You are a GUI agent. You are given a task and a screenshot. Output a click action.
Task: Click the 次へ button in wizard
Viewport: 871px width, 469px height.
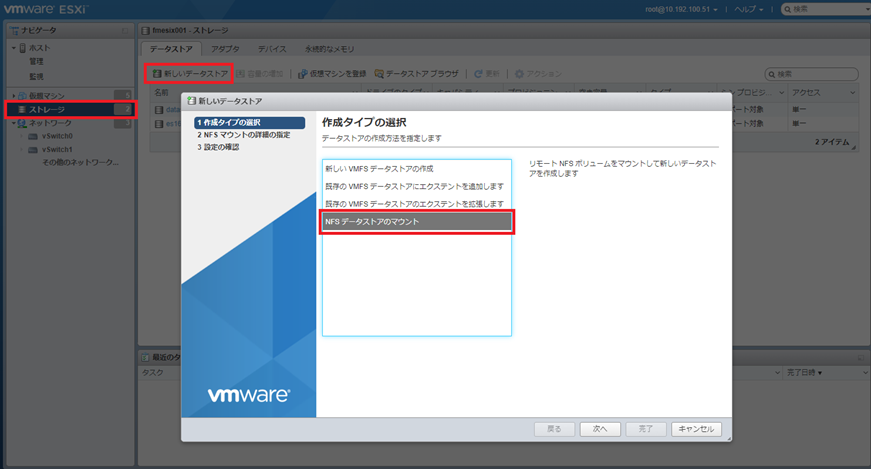[x=600, y=428]
